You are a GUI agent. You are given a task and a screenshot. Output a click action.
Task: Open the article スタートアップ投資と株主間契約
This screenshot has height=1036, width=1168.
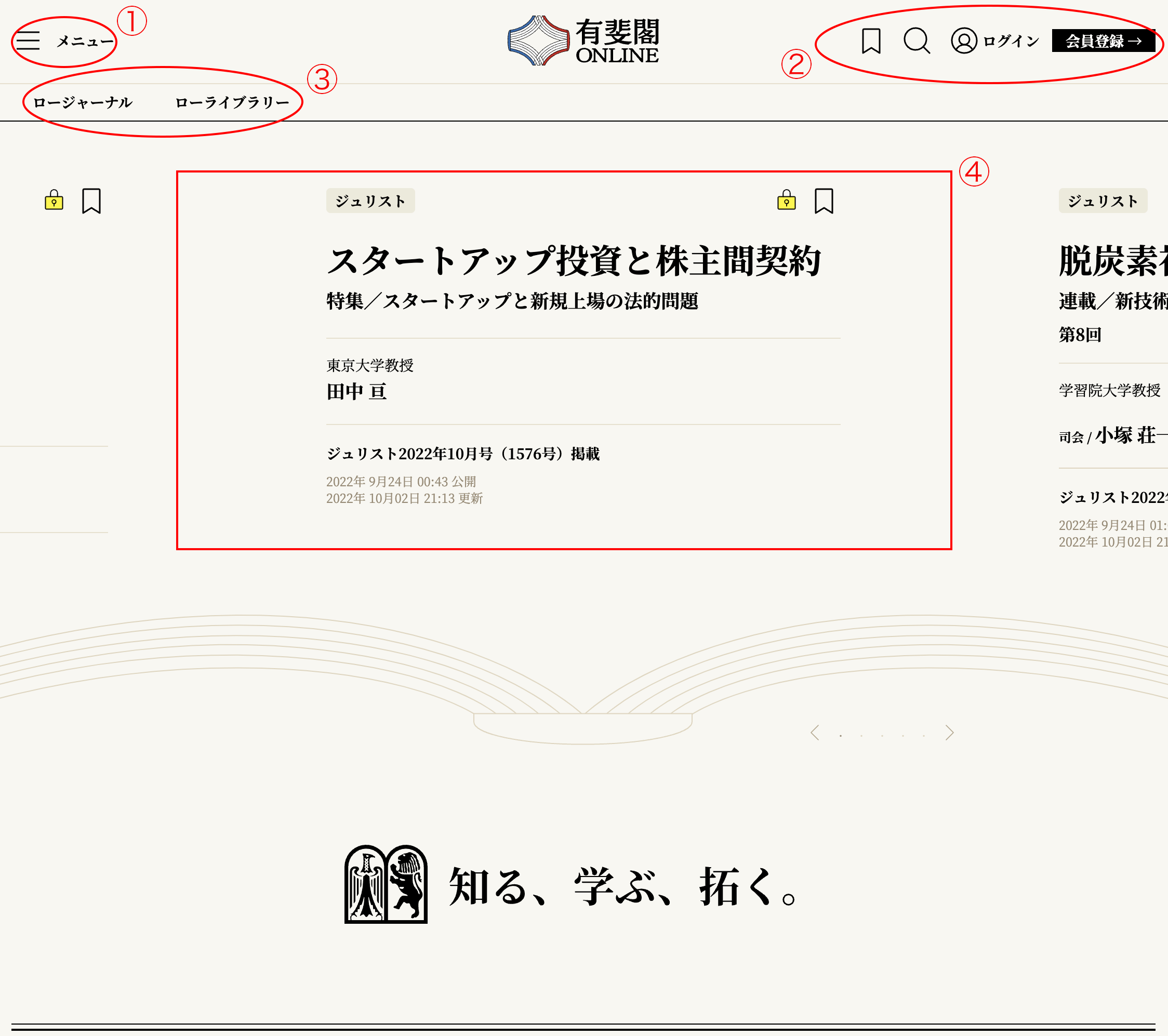tap(574, 261)
